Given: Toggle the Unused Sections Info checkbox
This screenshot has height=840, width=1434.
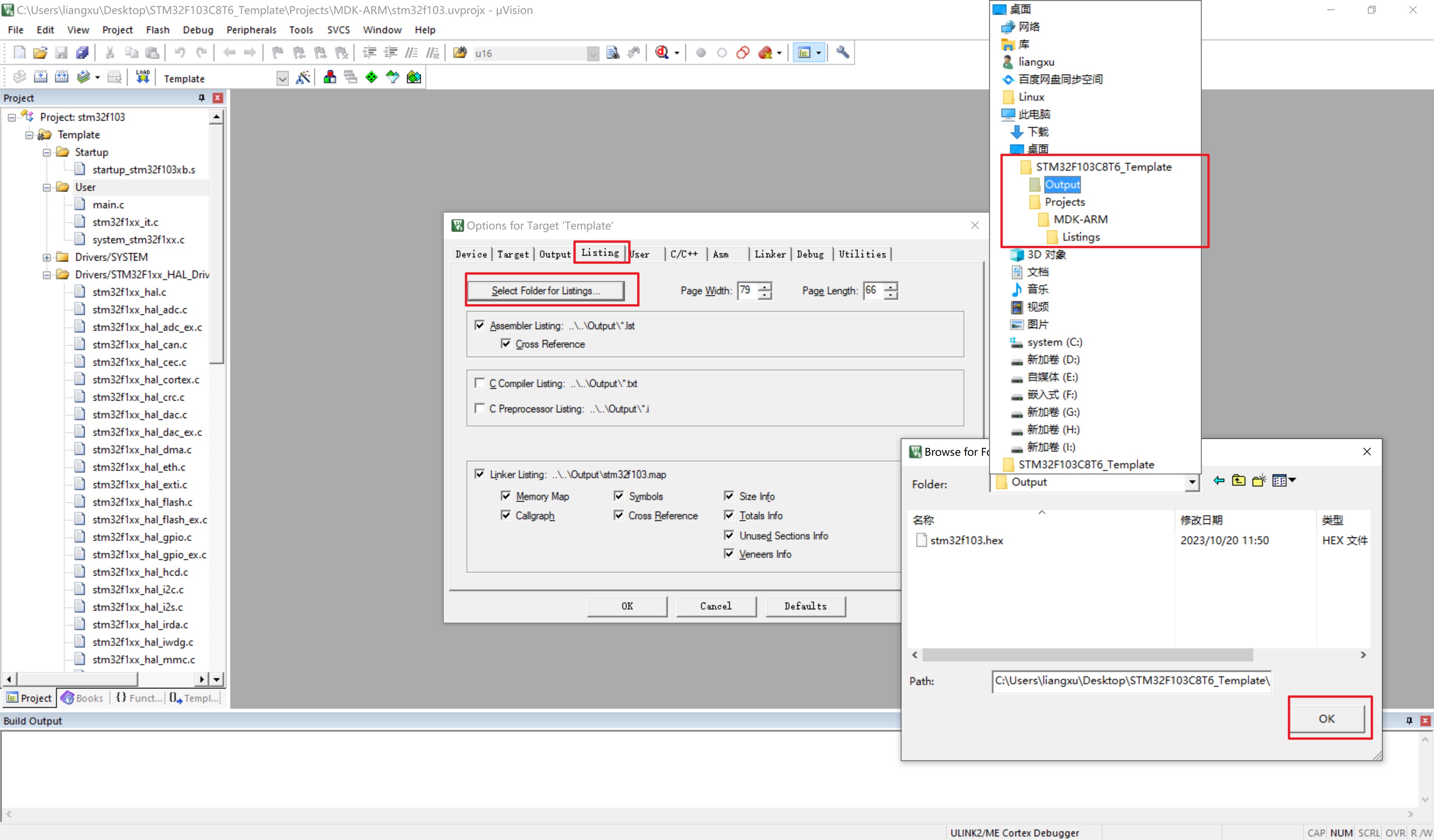Looking at the screenshot, I should coord(729,535).
